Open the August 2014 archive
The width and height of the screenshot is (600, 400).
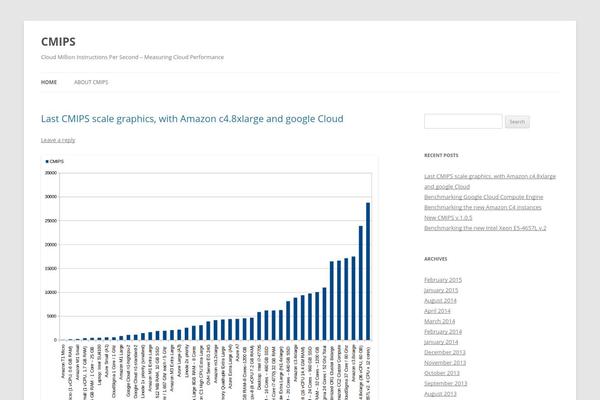(440, 301)
